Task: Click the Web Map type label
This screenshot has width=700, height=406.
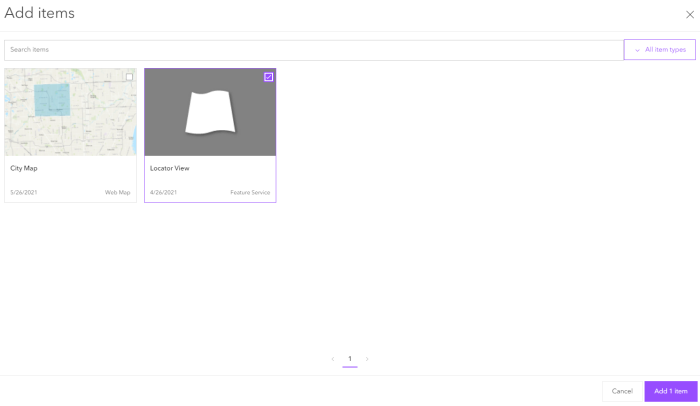Action: (x=117, y=192)
